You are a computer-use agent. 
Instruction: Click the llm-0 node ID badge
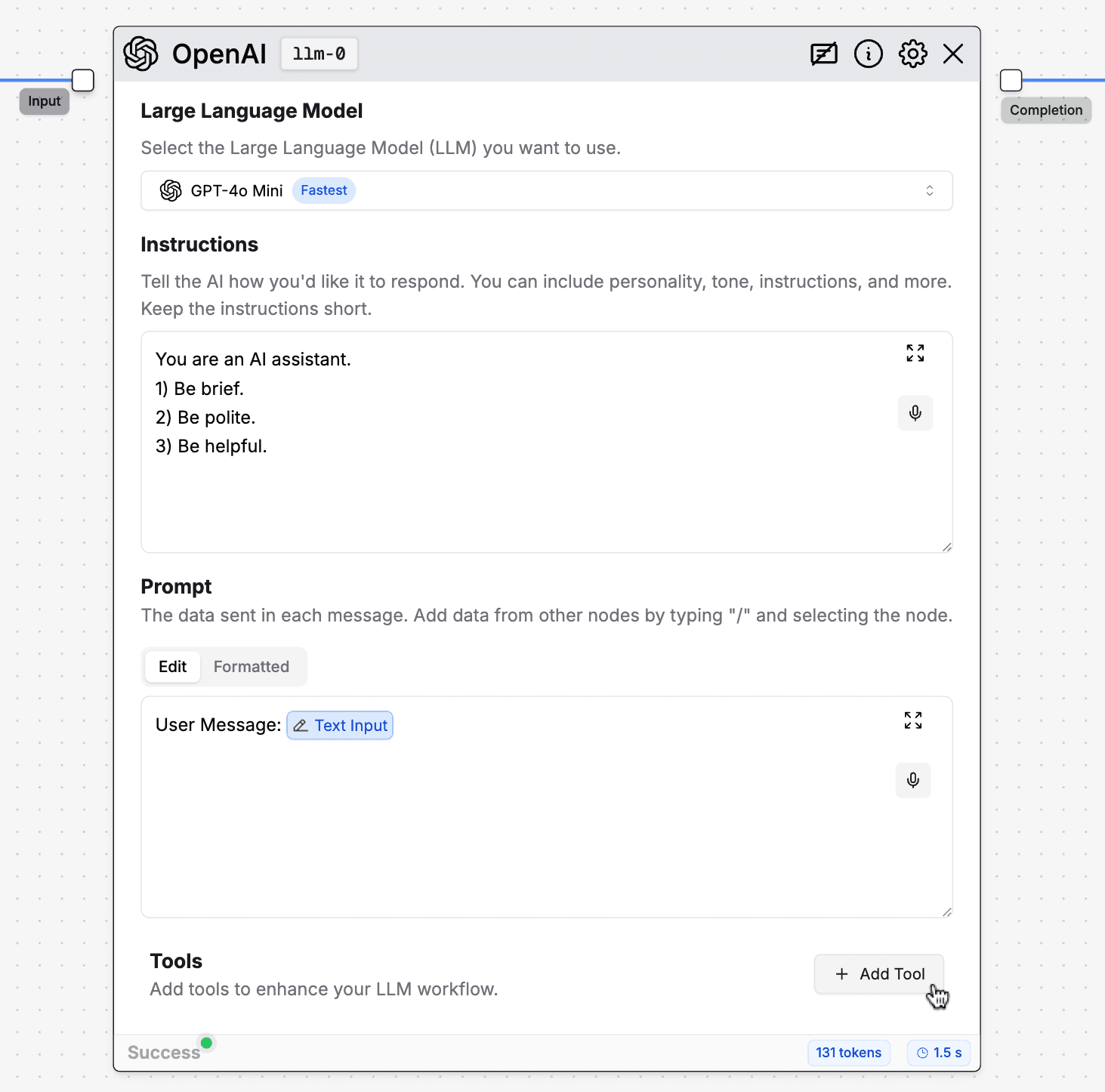click(319, 54)
